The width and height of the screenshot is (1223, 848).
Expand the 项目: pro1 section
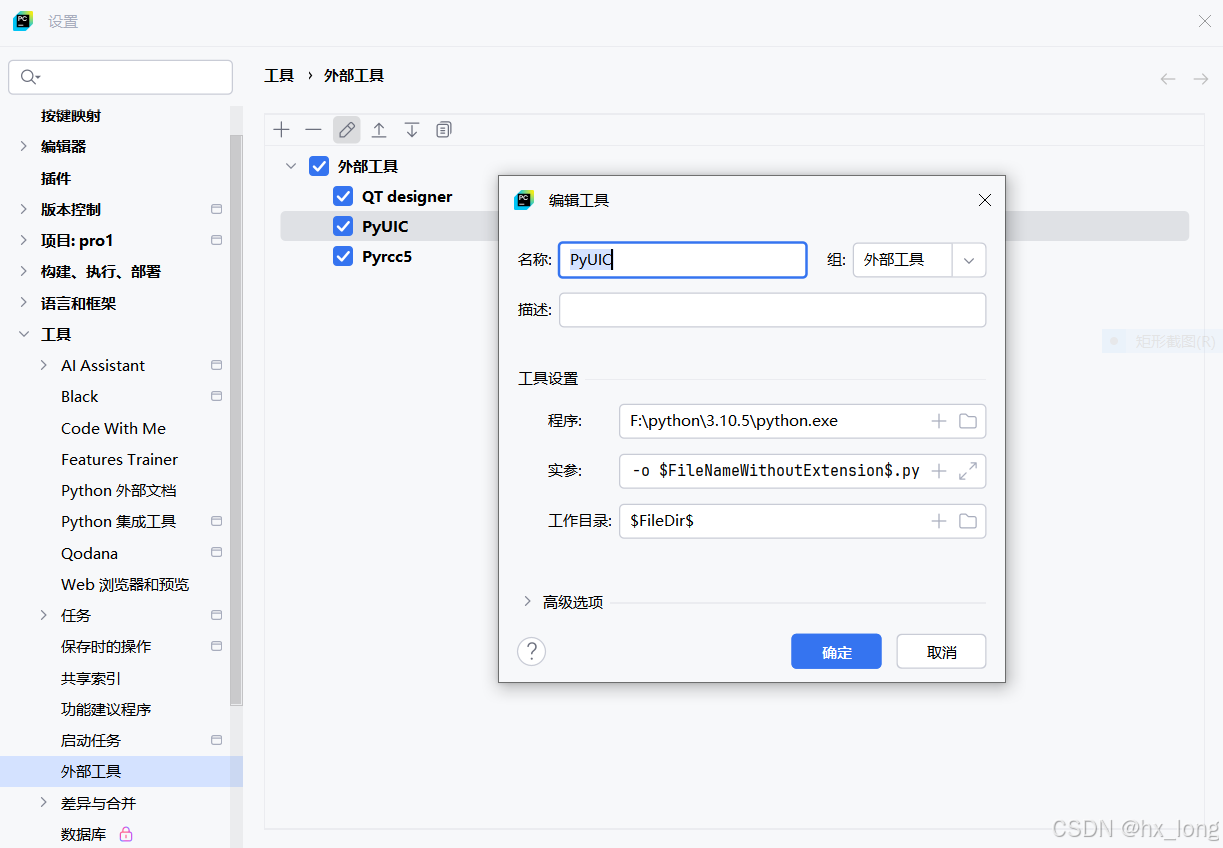click(24, 240)
